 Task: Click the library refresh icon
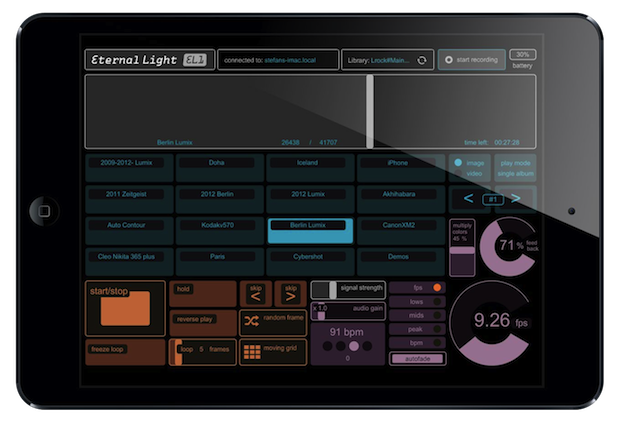point(422,60)
